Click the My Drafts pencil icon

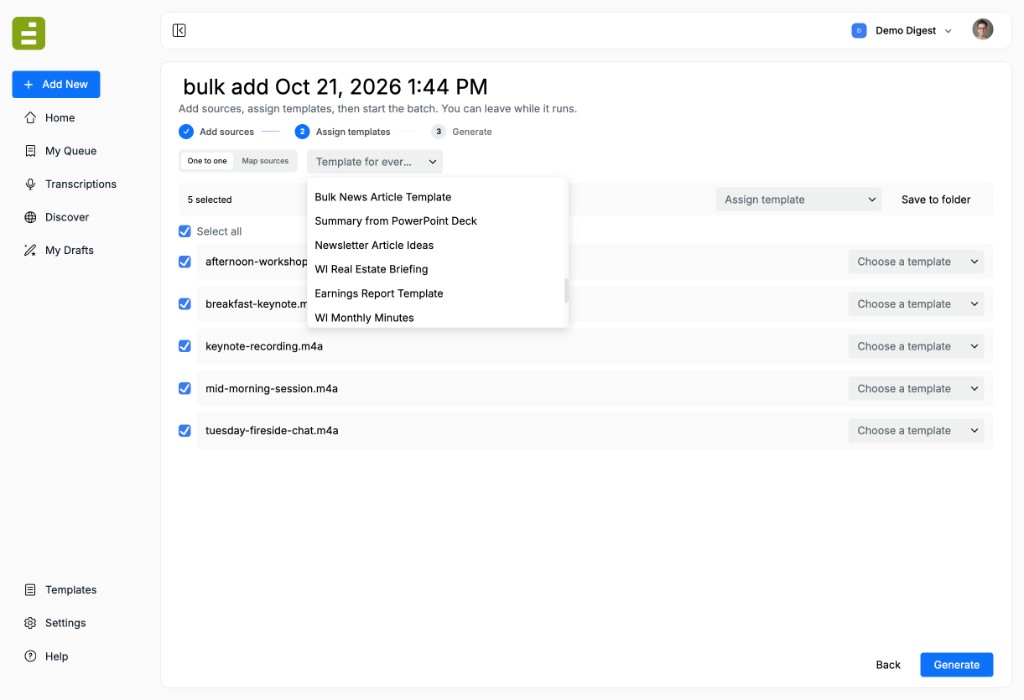coord(30,250)
